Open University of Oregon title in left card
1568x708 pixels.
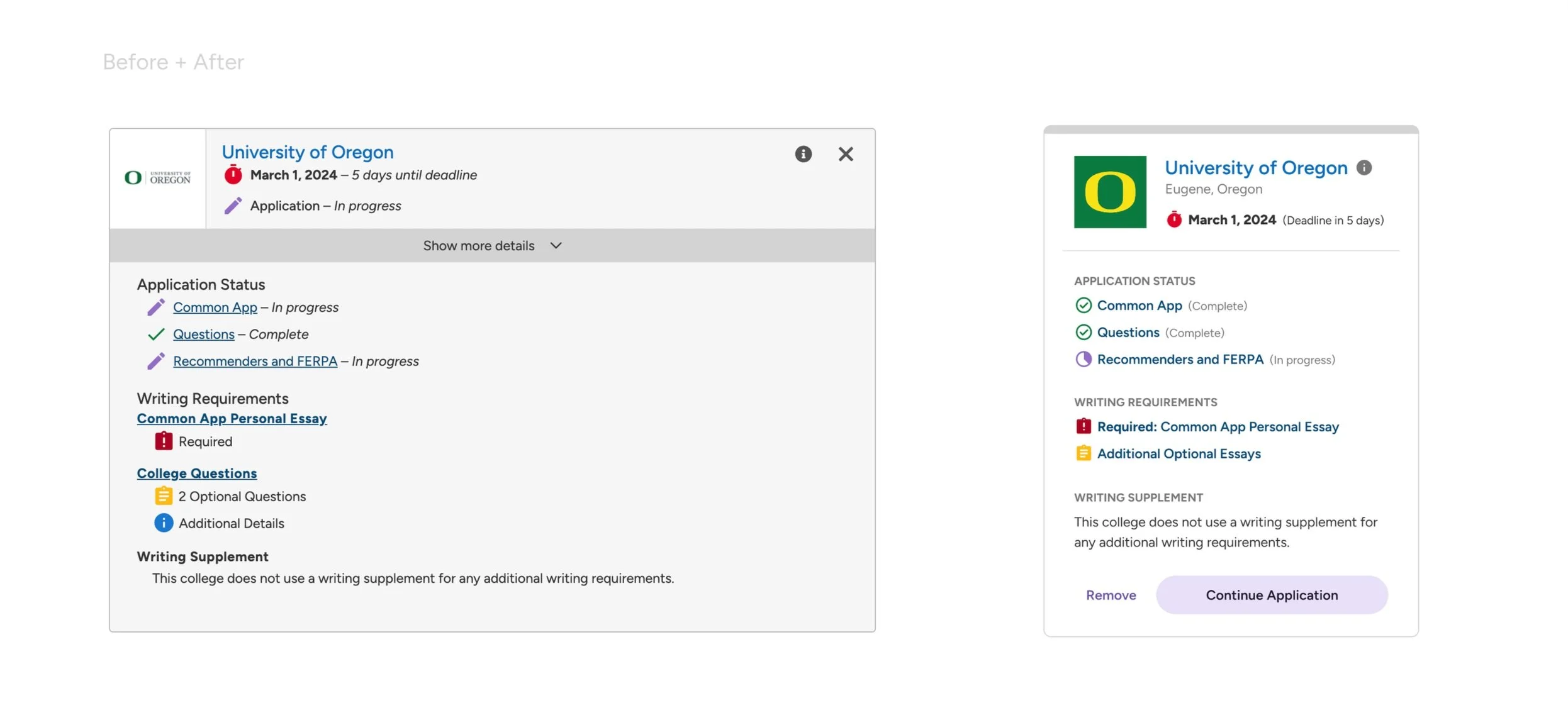(x=308, y=152)
